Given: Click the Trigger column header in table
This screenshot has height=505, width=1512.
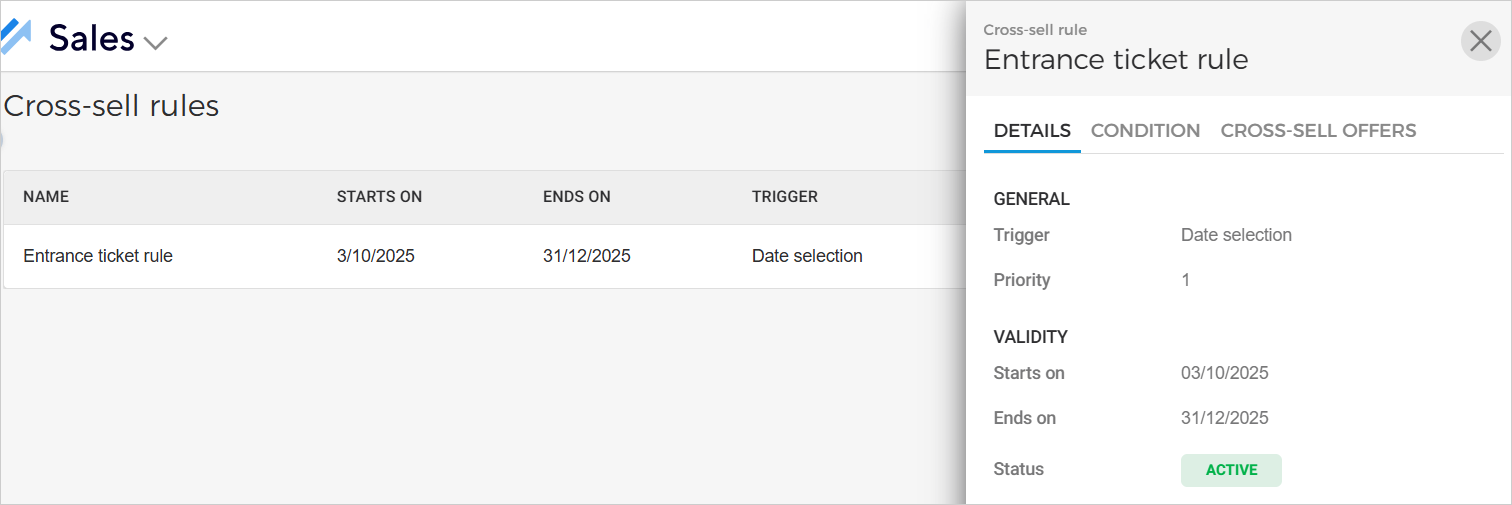Looking at the screenshot, I should (784, 197).
